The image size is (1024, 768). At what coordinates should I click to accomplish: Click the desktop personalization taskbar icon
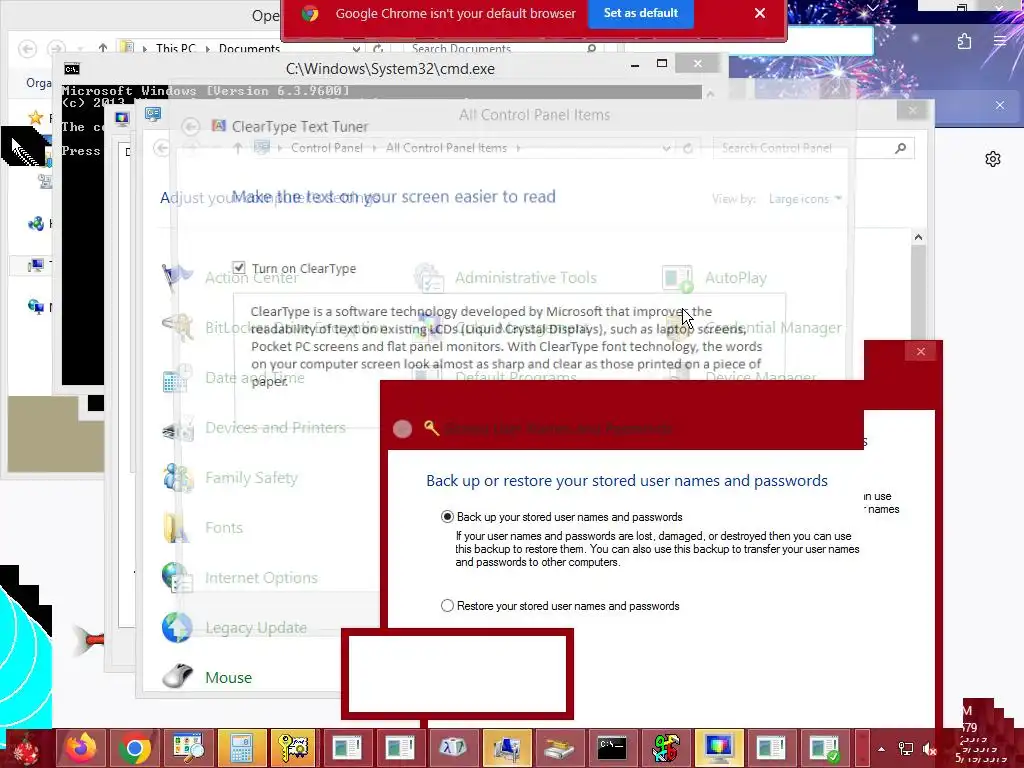(506, 748)
